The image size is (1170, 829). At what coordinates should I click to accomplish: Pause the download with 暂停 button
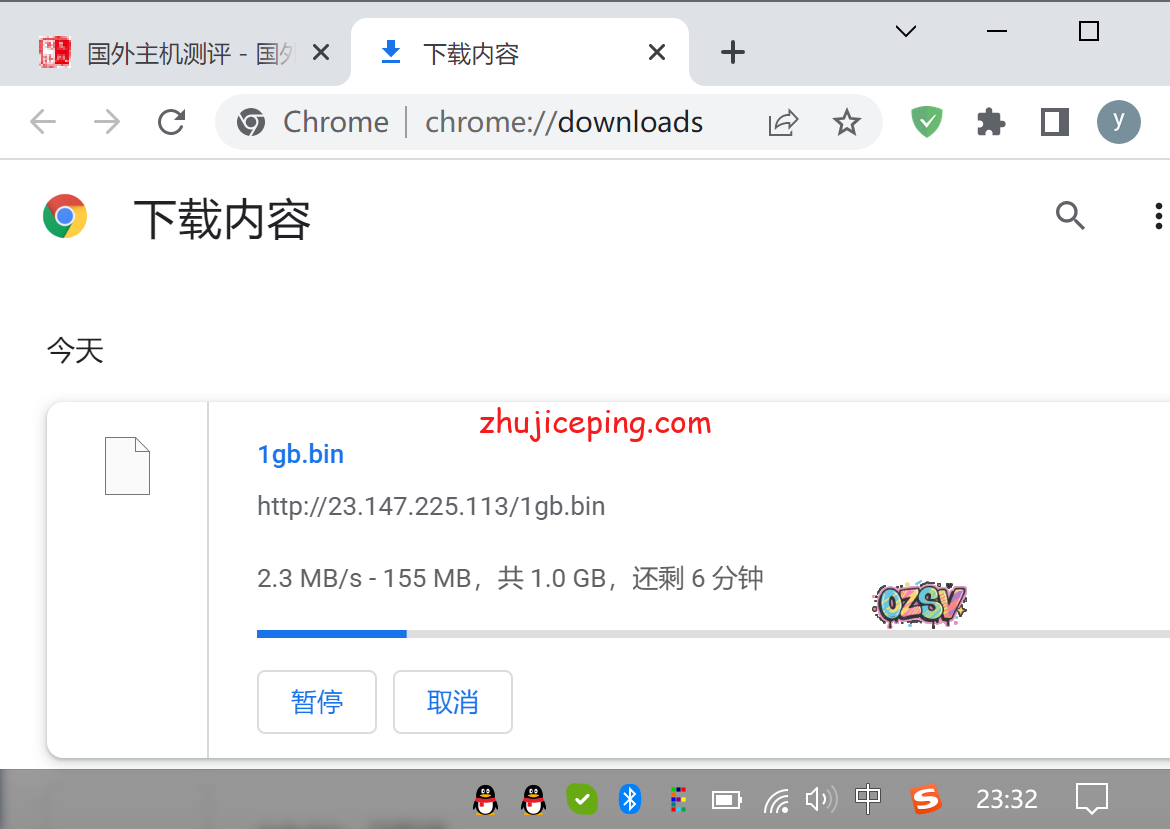pos(317,702)
